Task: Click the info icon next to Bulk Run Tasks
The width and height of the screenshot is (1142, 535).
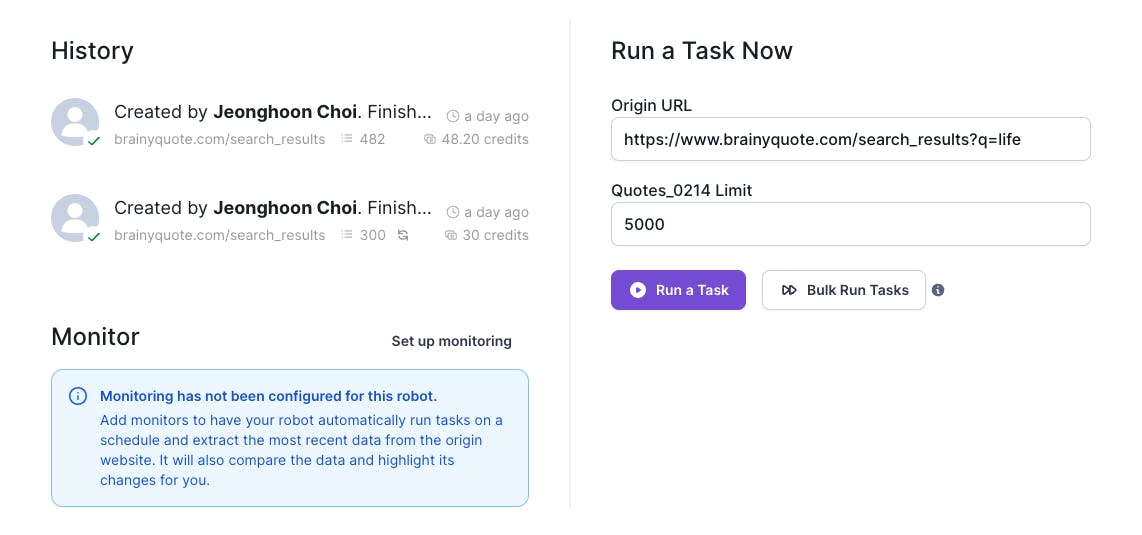Action: (x=938, y=290)
